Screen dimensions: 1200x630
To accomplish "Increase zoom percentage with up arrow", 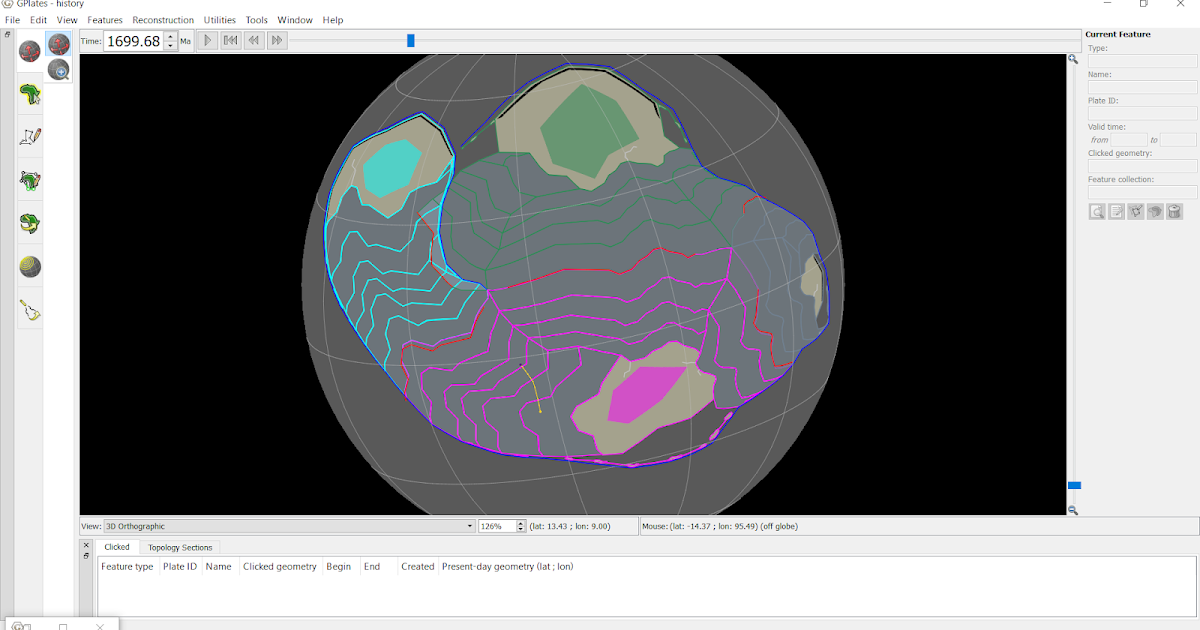I will 521,523.
